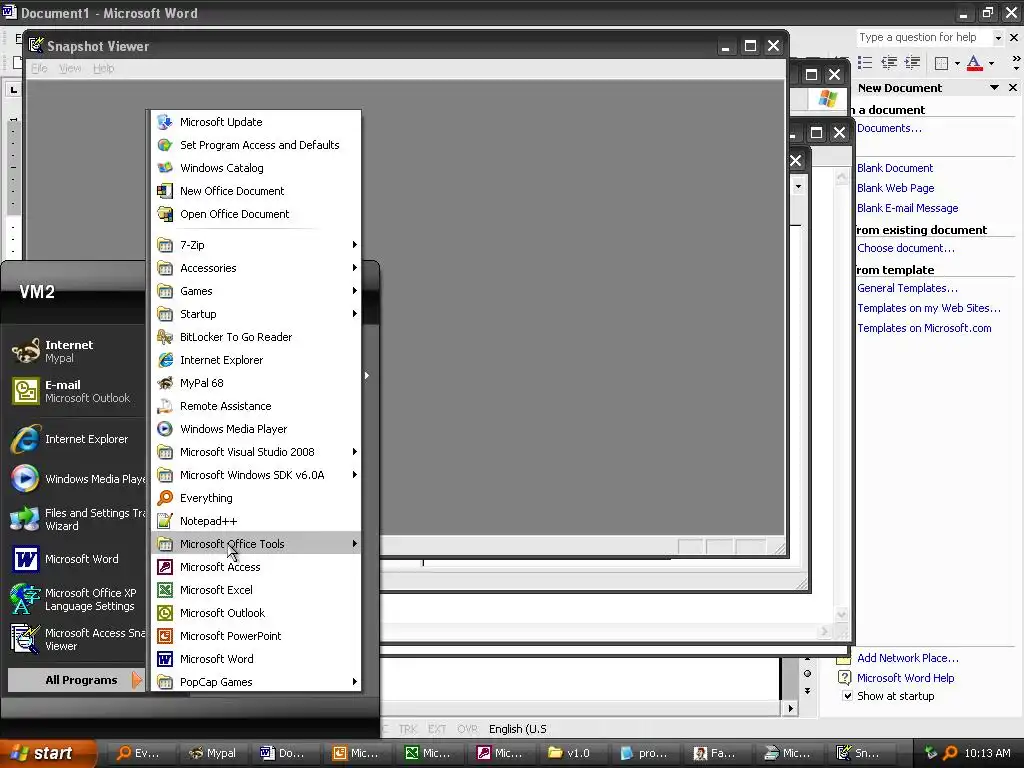This screenshot has width=1024, height=768.
Task: Open Microsoft Word Help link
Action: [x=905, y=678]
